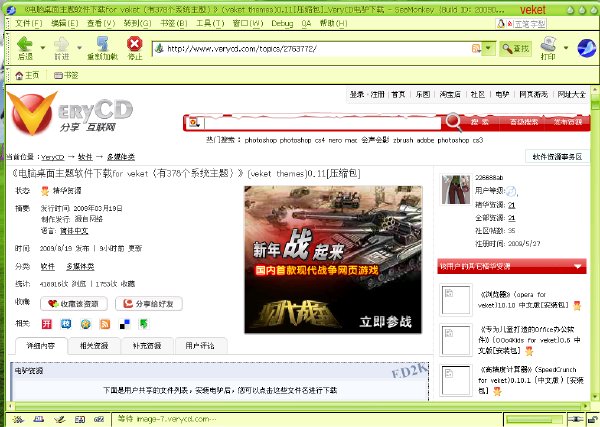Open the Home bookmark in personal toolbar
This screenshot has height=427, width=600.
pyautogui.click(x=27, y=75)
